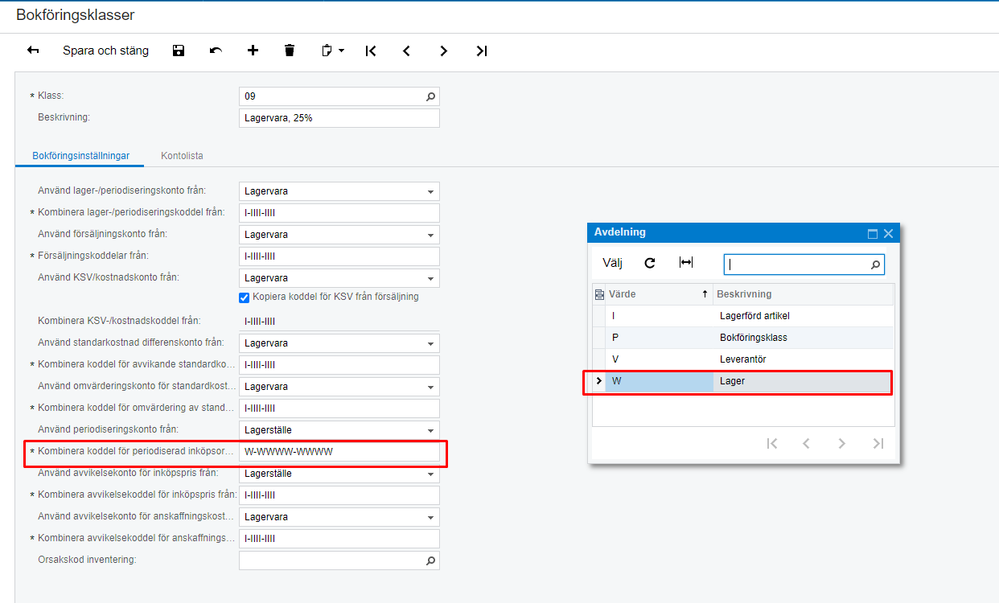The image size is (999, 603).
Task: Go to next record arrow
Action: click(x=444, y=51)
